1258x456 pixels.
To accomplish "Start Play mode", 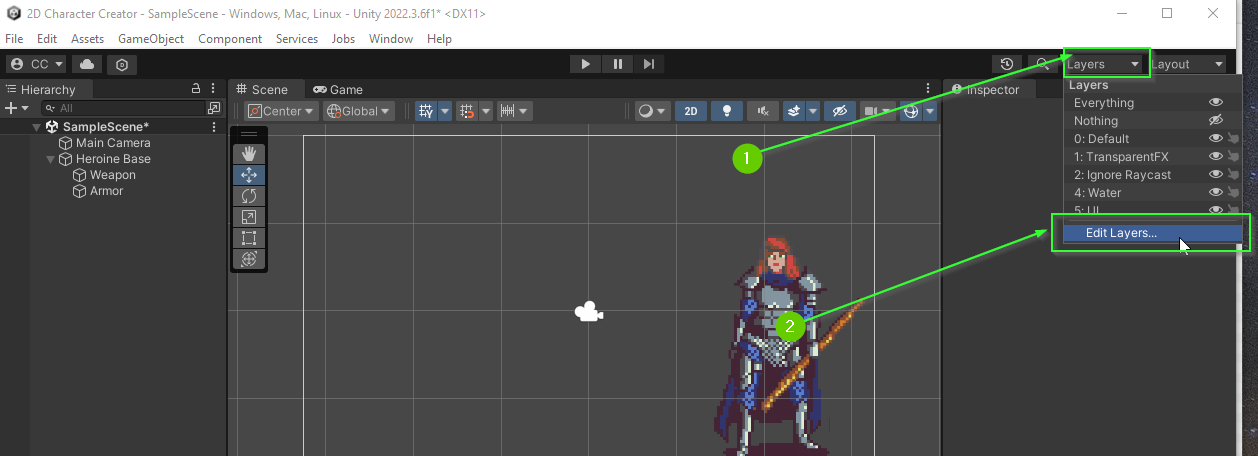I will coord(585,64).
